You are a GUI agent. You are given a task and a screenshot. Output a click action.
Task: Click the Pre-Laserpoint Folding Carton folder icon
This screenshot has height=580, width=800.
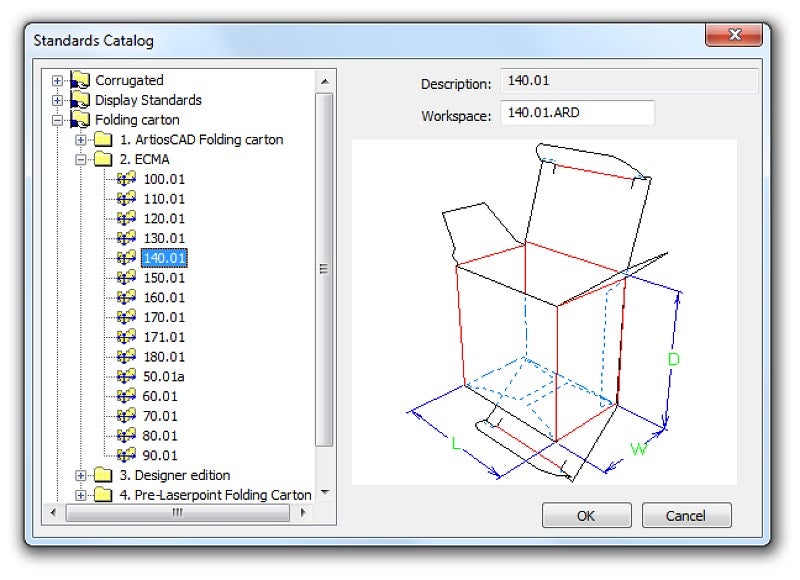(102, 495)
